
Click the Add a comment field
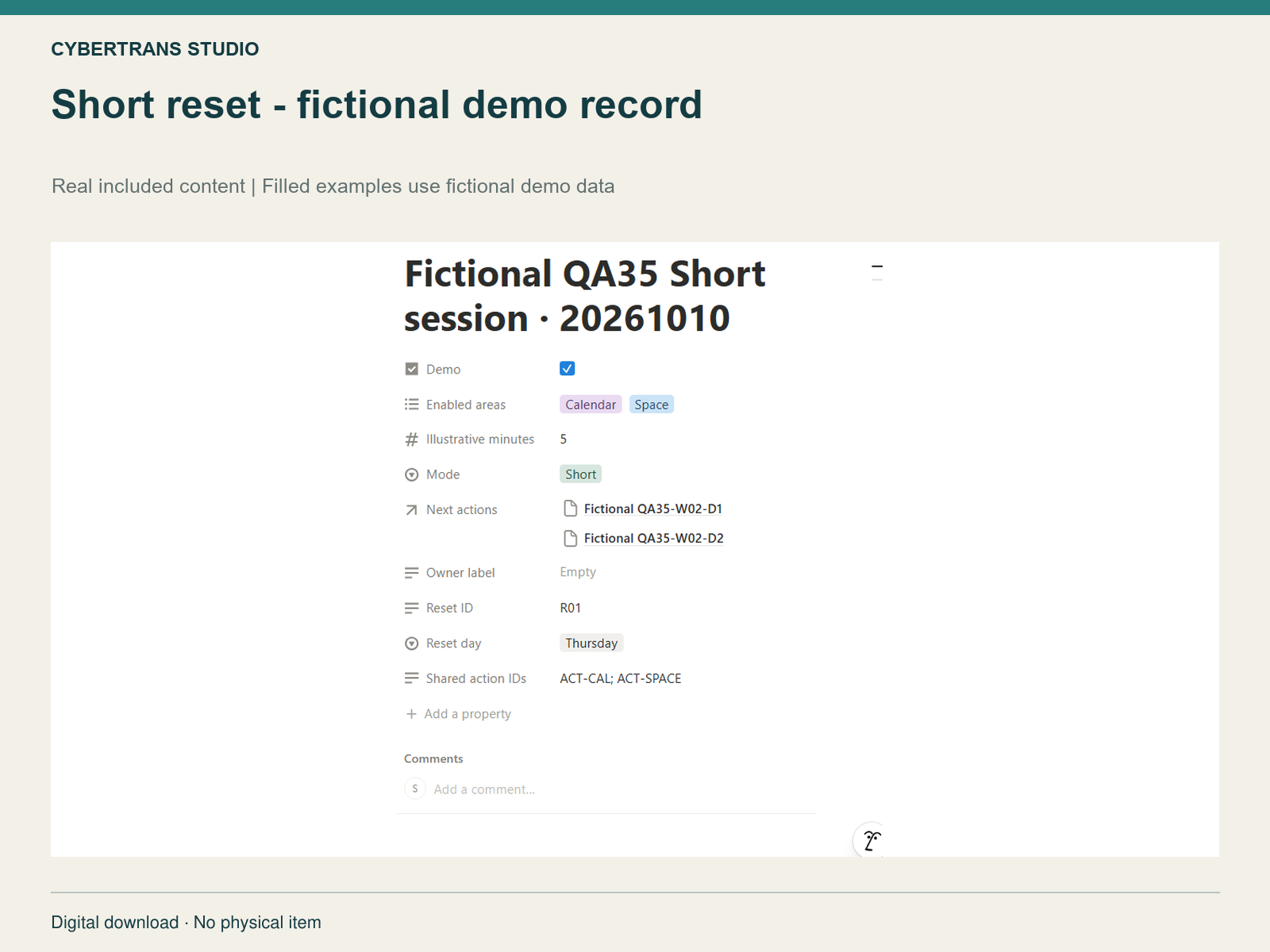tap(484, 789)
